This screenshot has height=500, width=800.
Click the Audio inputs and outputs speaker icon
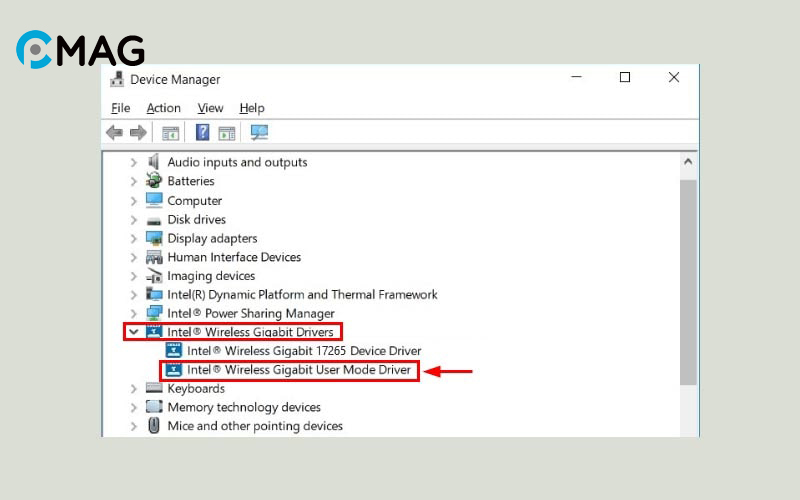[154, 162]
